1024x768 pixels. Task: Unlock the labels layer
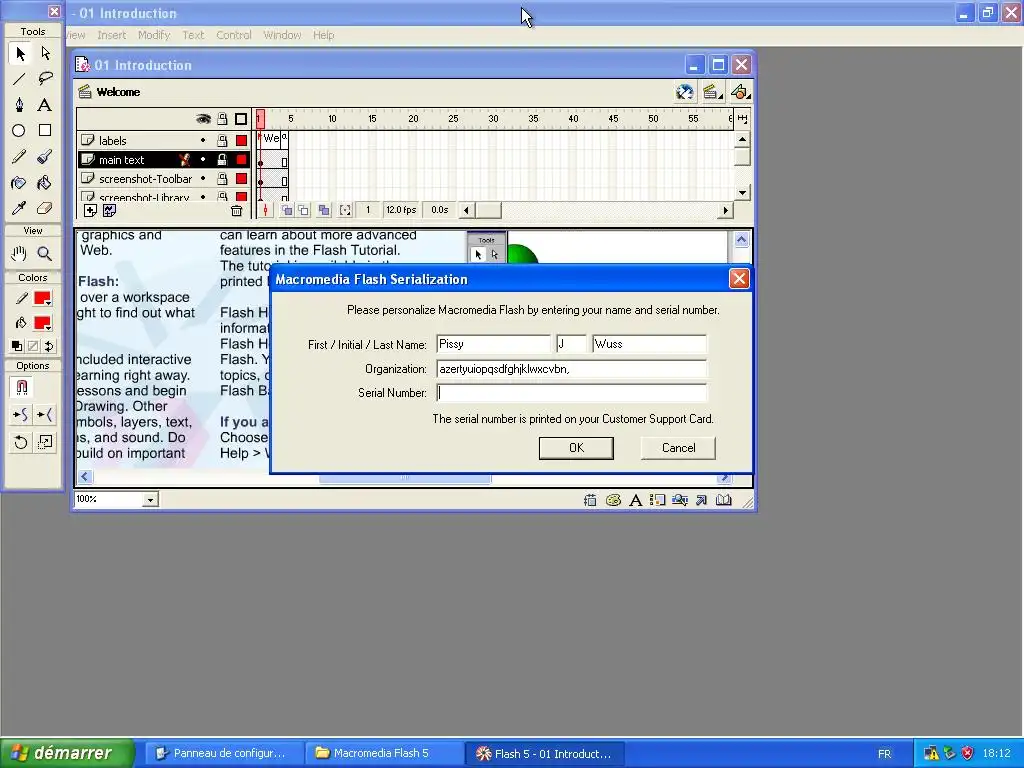223,140
